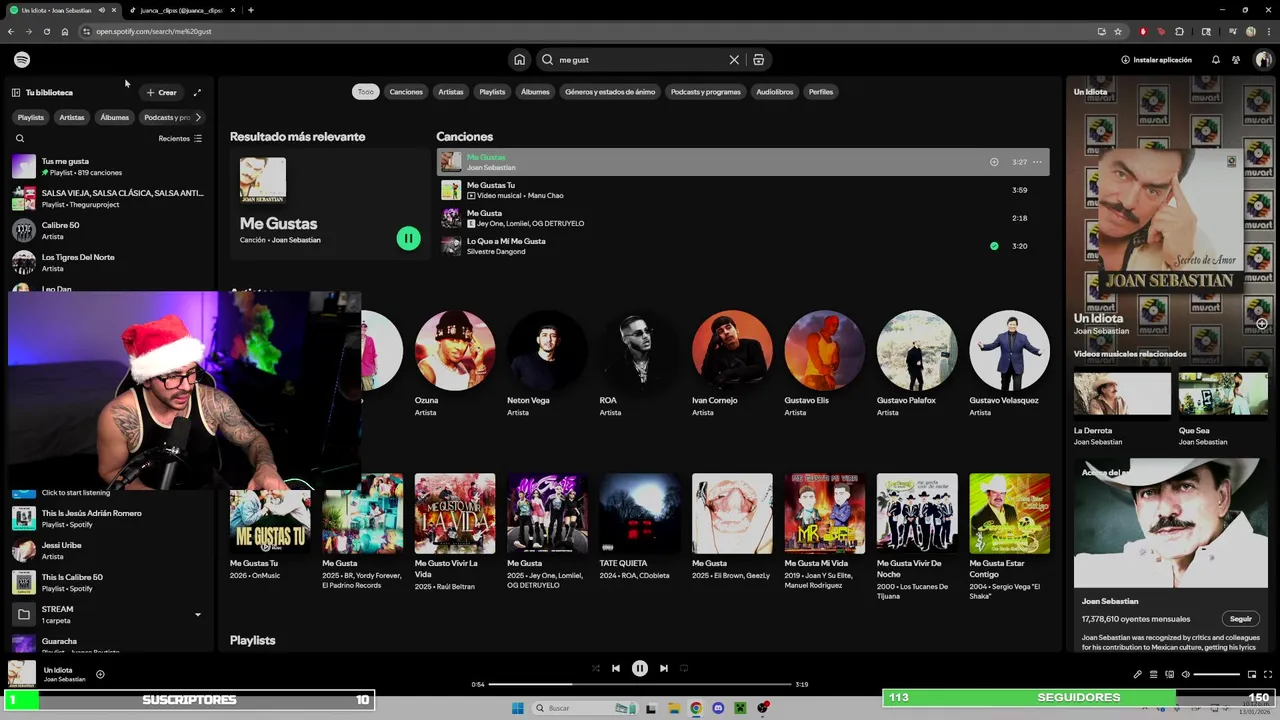Open the Tus me gusta playlist
The width and height of the screenshot is (1280, 720).
point(108,166)
